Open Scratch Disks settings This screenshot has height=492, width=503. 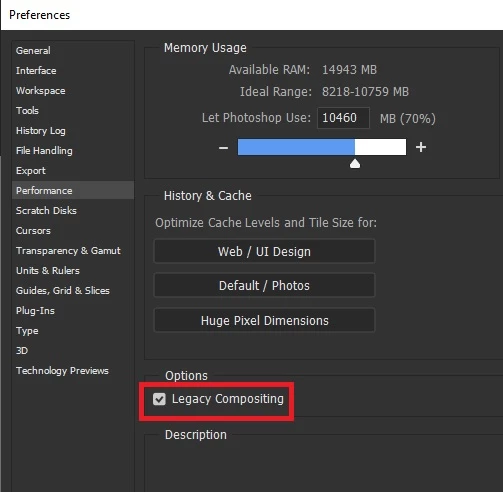tap(46, 211)
